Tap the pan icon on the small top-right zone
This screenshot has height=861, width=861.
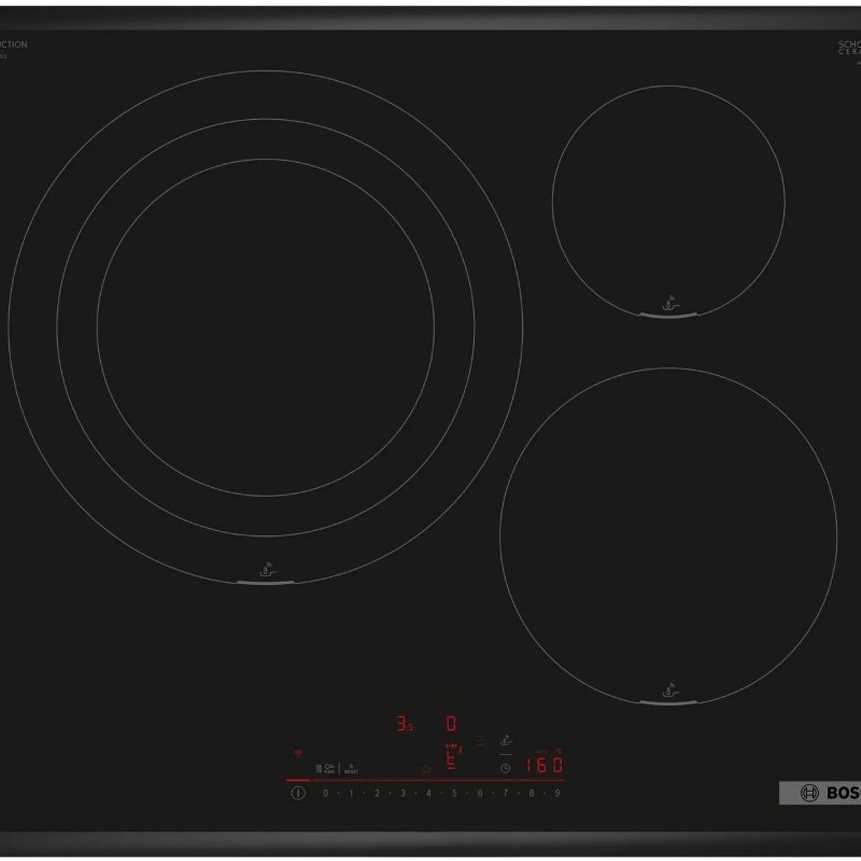click(x=671, y=302)
